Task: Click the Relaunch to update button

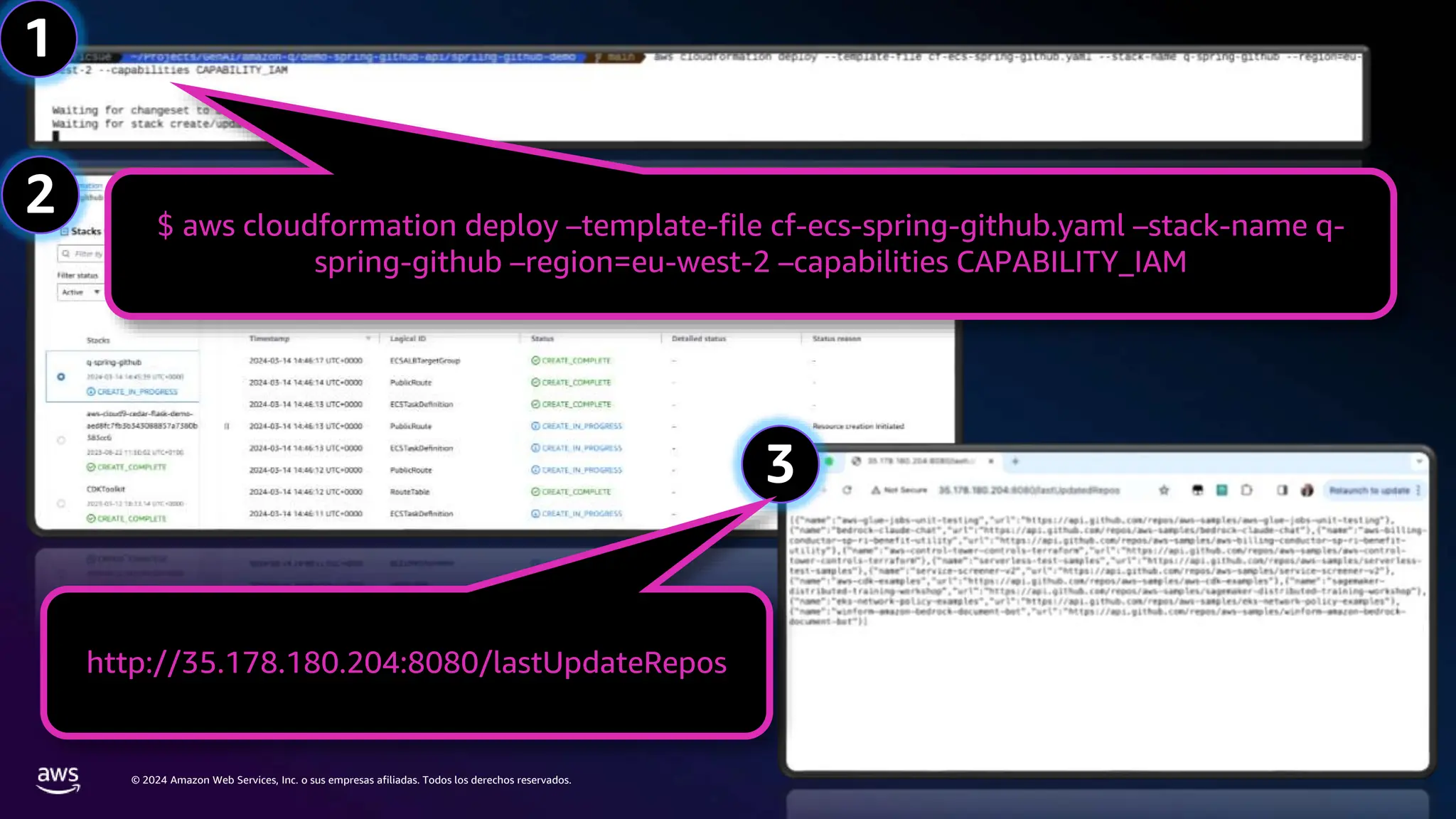Action: 1369,490
